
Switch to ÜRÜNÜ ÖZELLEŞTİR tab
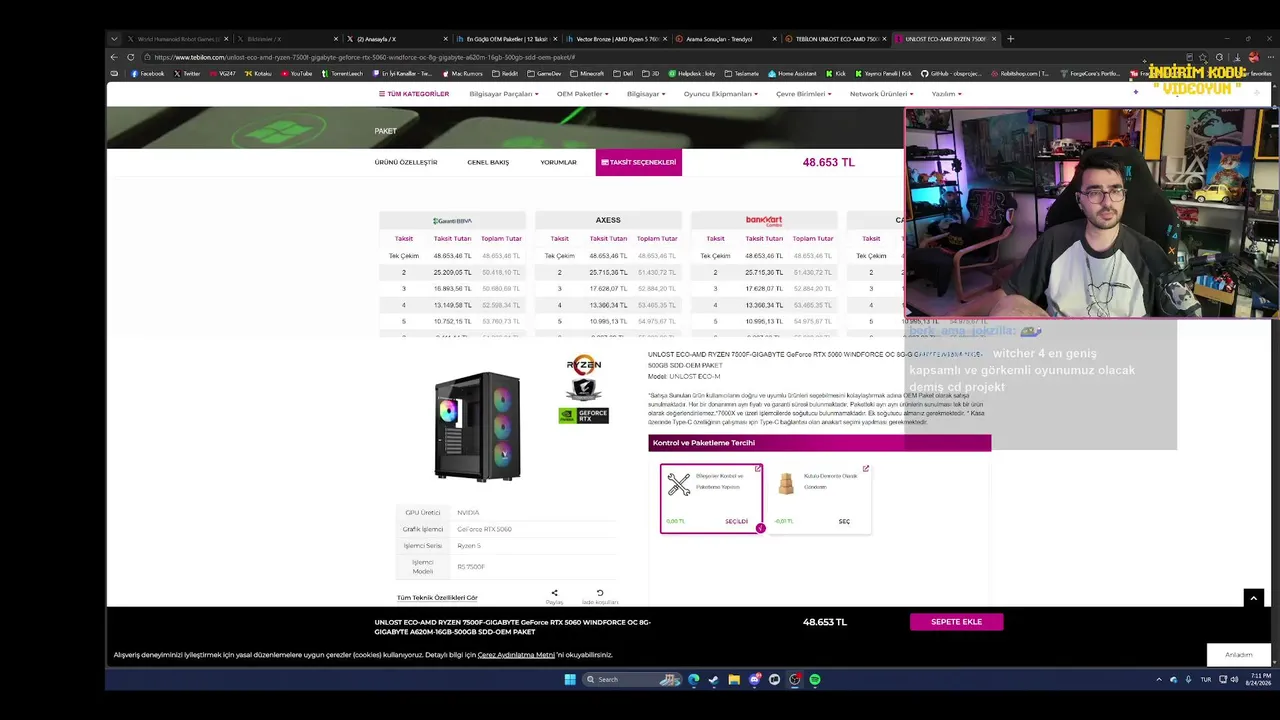[406, 162]
